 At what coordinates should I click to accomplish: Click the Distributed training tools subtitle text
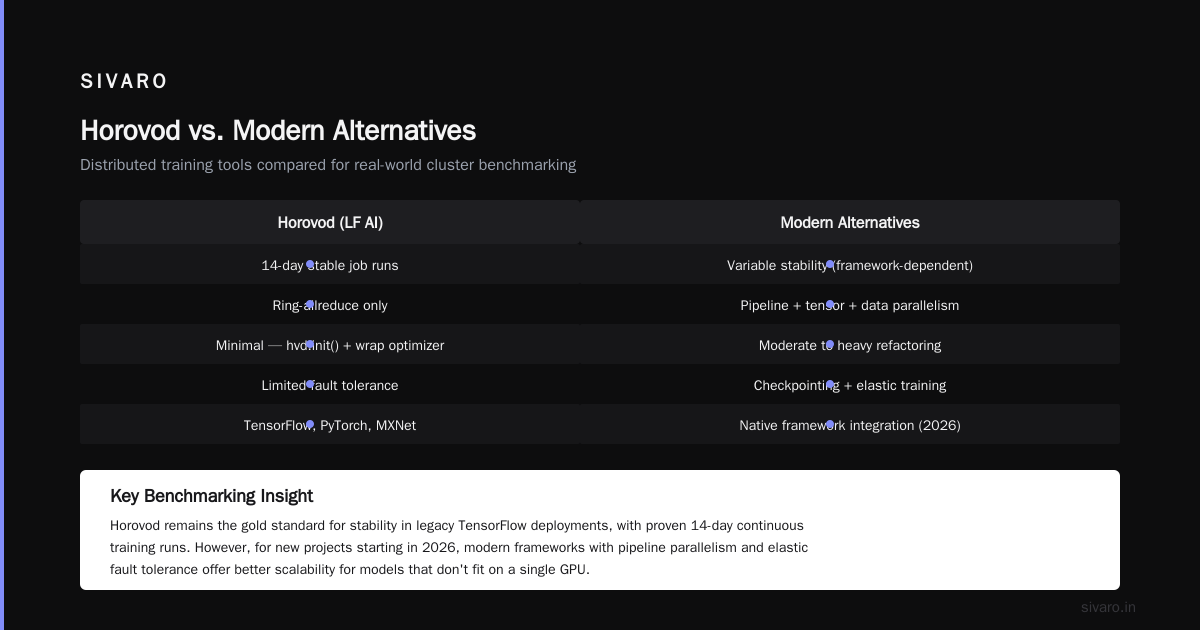click(x=328, y=165)
